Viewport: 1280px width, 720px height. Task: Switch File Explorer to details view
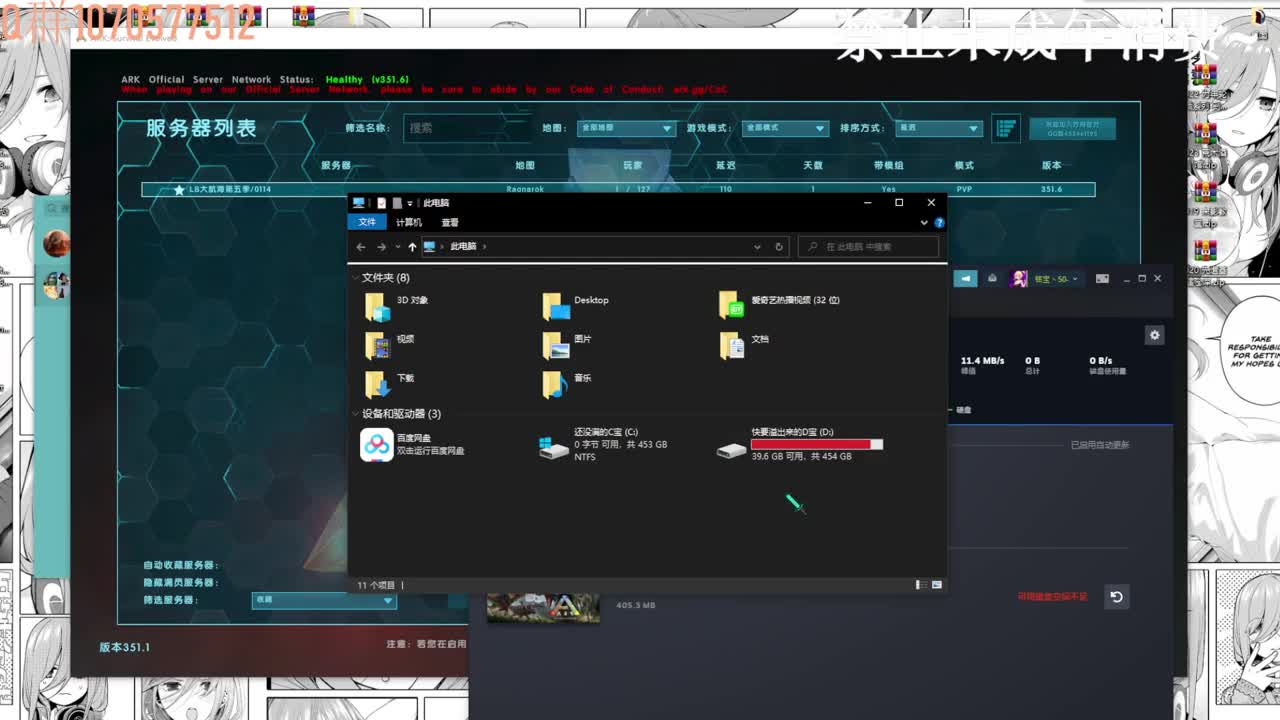(x=920, y=585)
